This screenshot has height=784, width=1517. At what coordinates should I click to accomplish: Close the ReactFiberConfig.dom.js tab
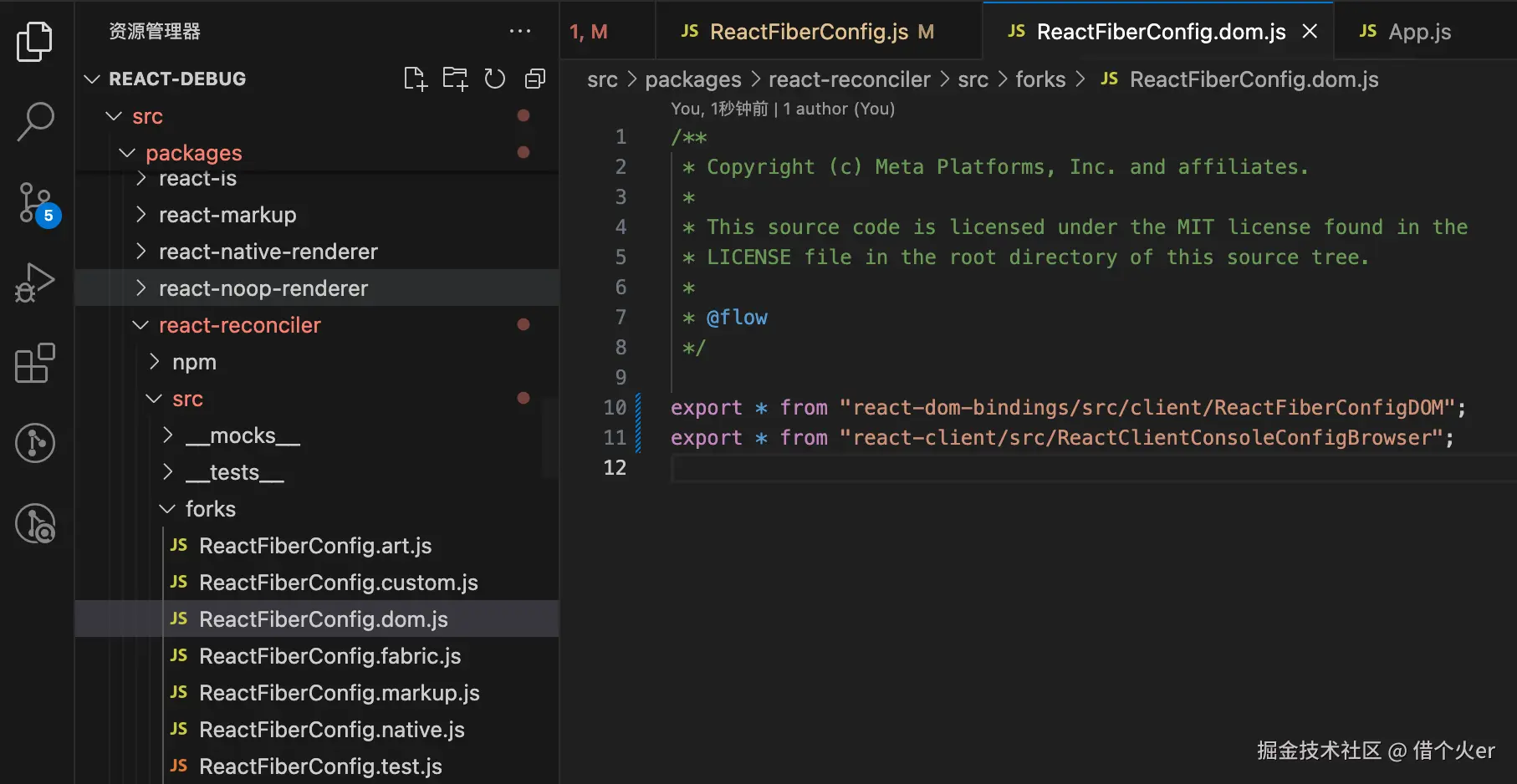pos(1310,32)
